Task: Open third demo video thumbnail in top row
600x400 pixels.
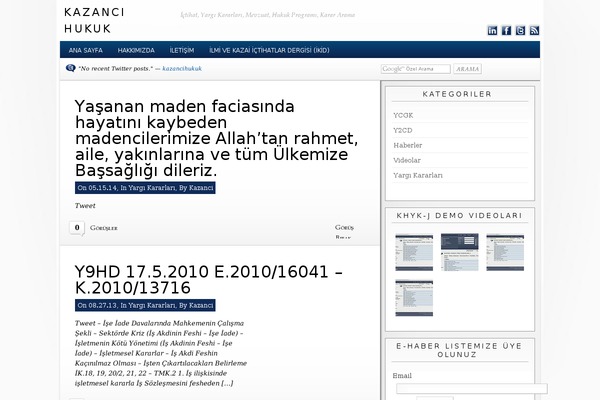Action: 505,252
